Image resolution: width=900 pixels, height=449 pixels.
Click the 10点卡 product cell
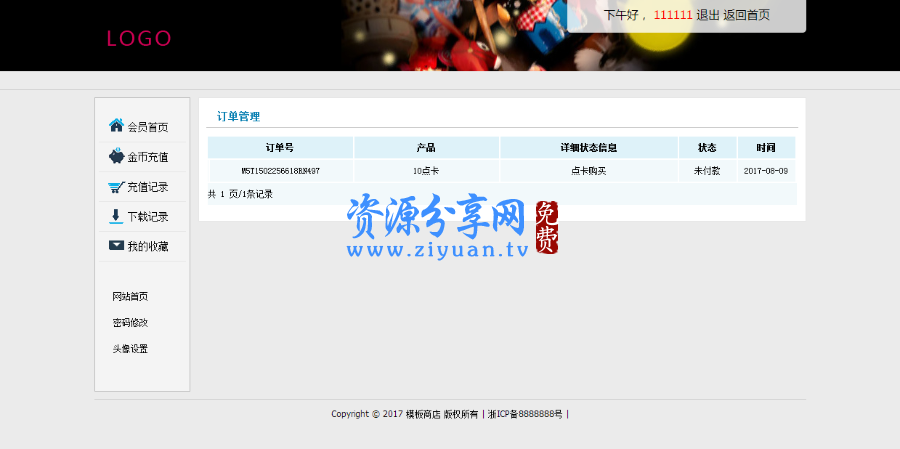click(x=426, y=171)
